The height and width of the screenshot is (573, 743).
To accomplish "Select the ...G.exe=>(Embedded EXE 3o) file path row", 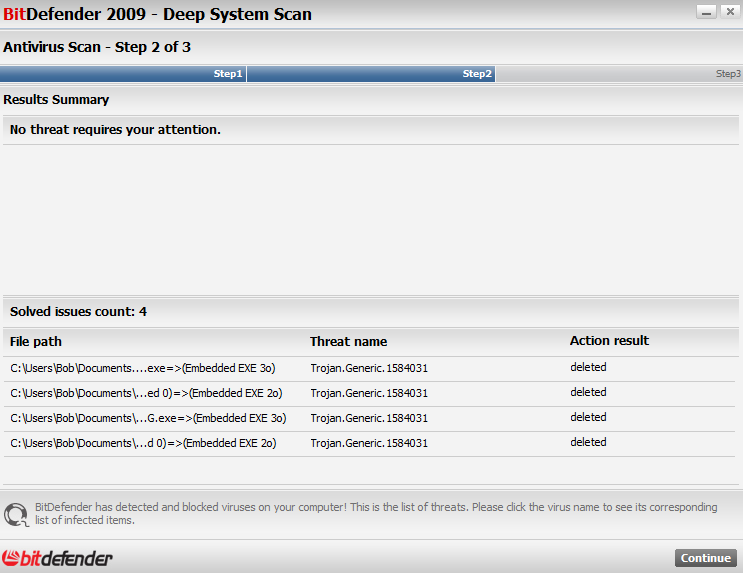I will pyautogui.click(x=371, y=419).
